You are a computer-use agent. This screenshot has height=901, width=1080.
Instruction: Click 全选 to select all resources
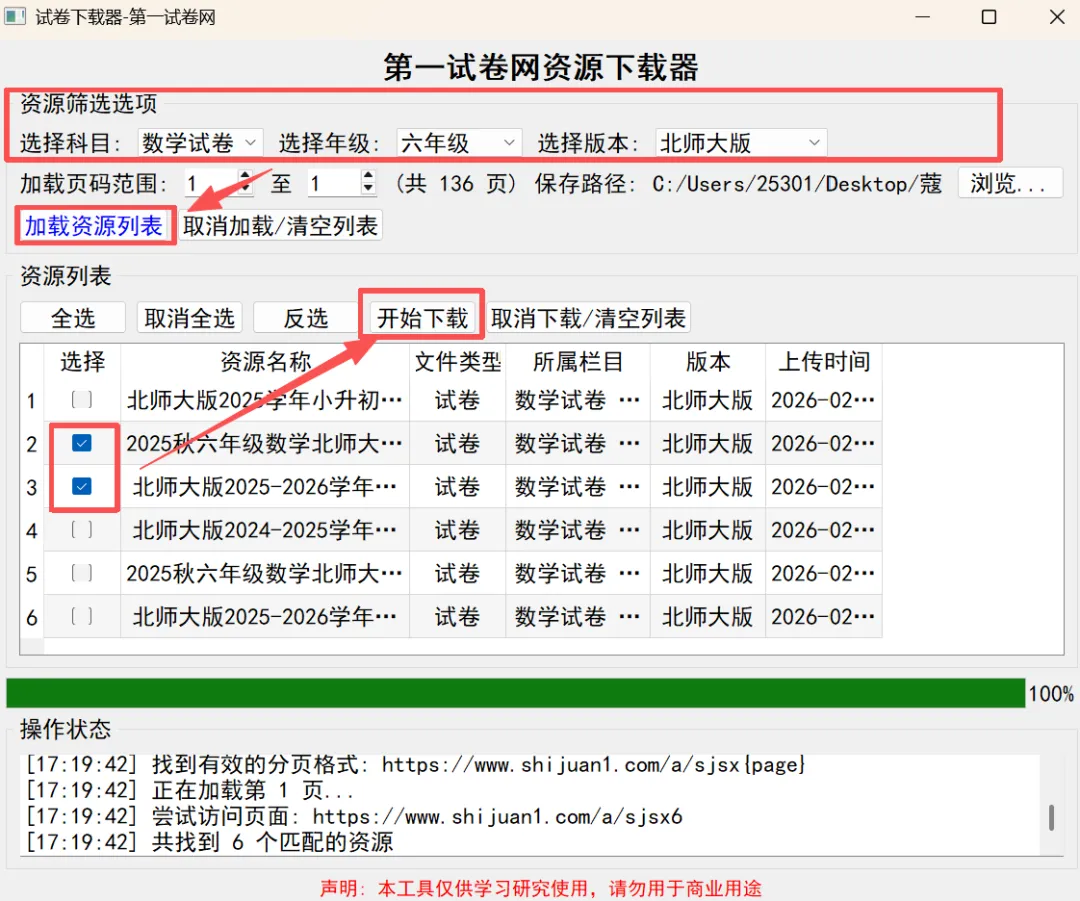tap(73, 318)
